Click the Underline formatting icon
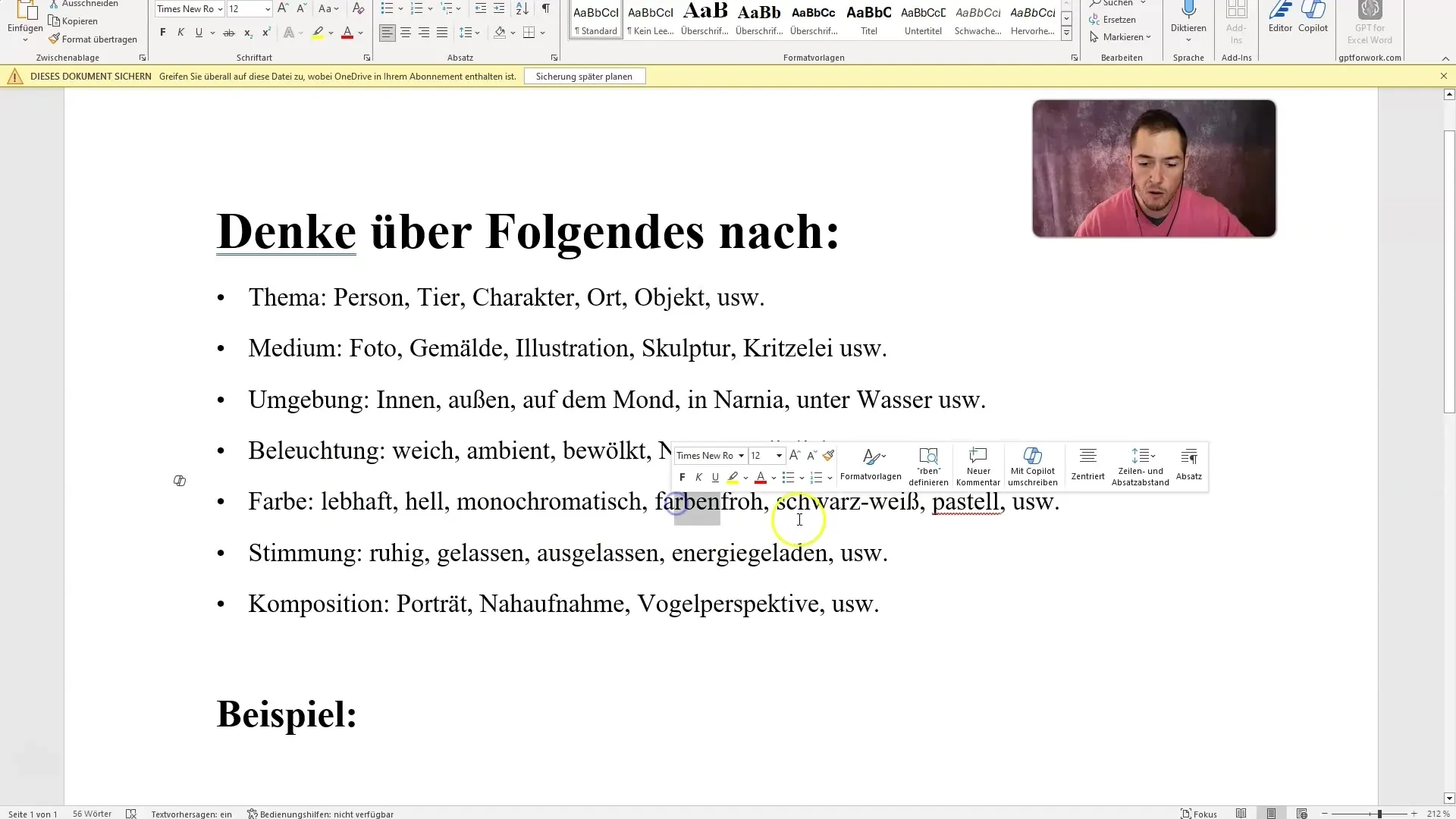Viewport: 1456px width, 819px height. 714,477
